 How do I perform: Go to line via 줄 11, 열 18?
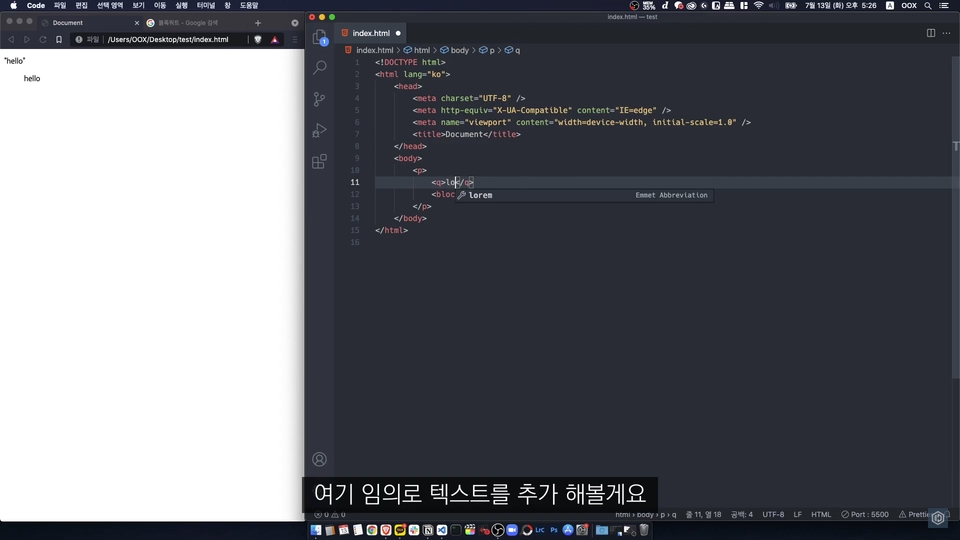[703, 514]
